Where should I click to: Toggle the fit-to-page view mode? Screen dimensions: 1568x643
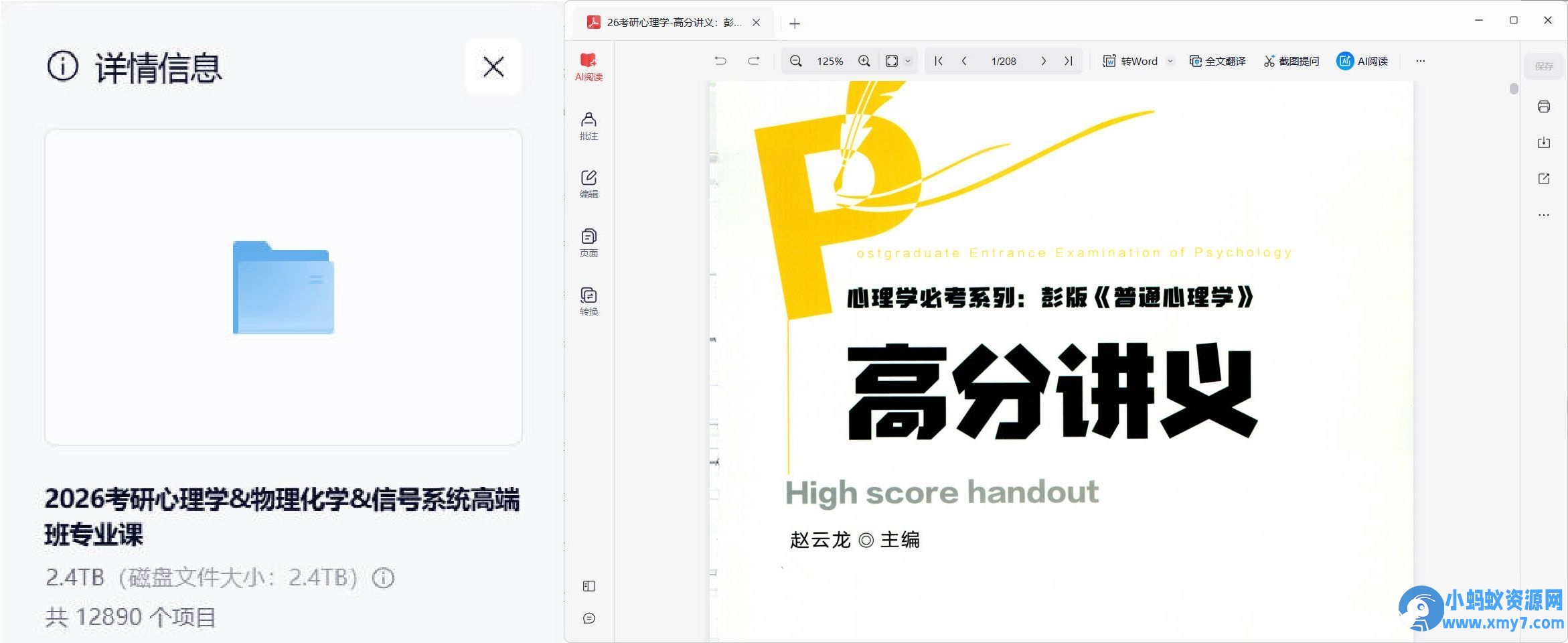point(890,60)
